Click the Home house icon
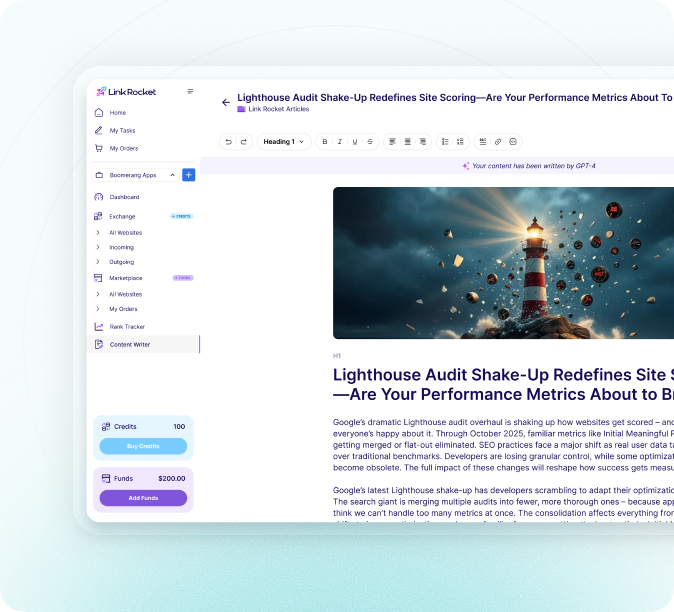 [x=99, y=113]
